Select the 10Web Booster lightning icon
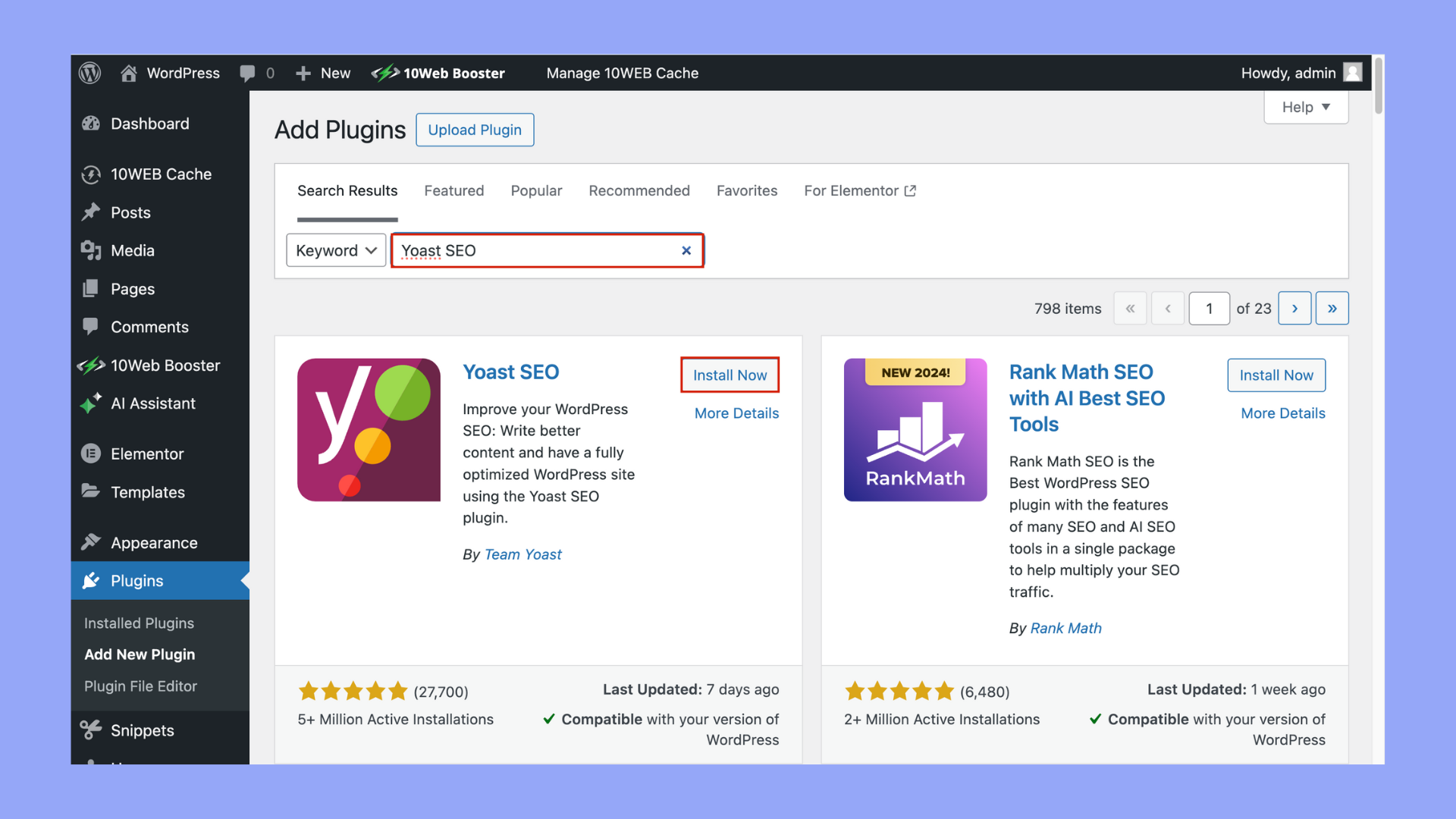The height and width of the screenshot is (819, 1456). pos(90,365)
